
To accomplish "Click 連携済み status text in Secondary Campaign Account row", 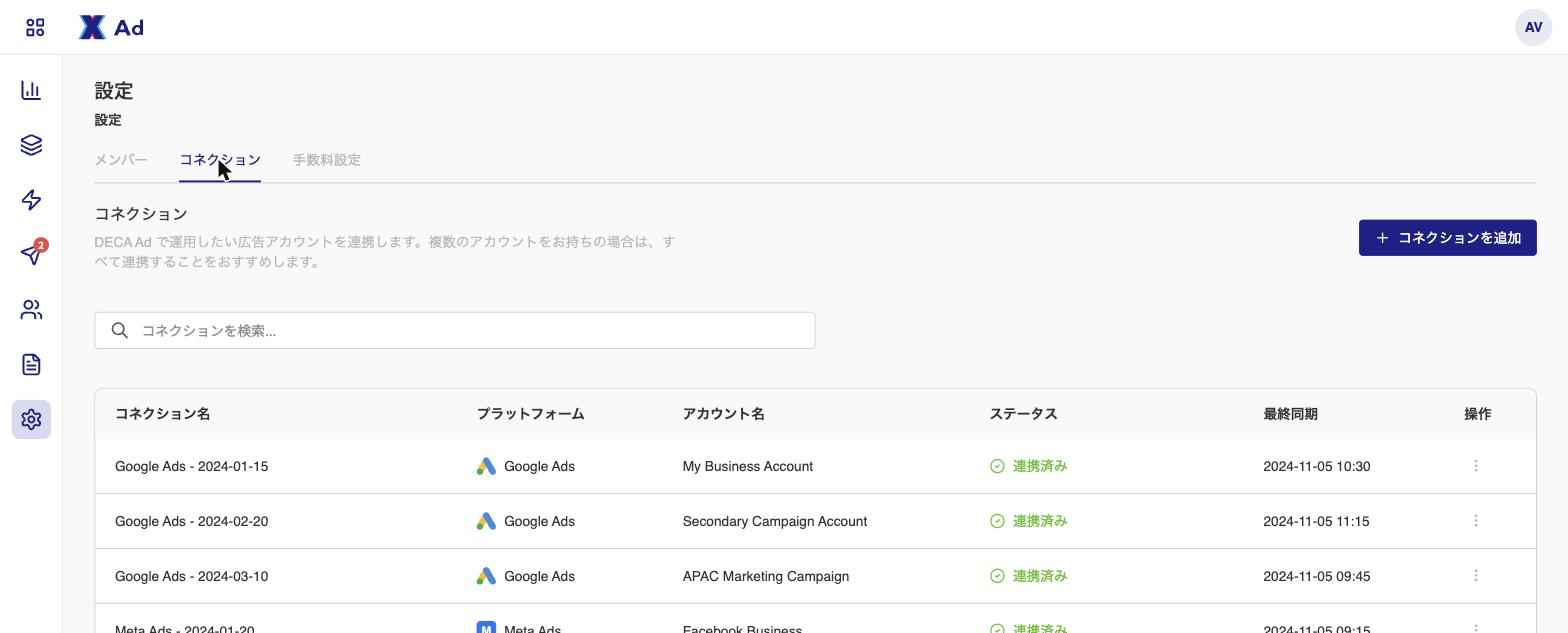I will point(1040,521).
